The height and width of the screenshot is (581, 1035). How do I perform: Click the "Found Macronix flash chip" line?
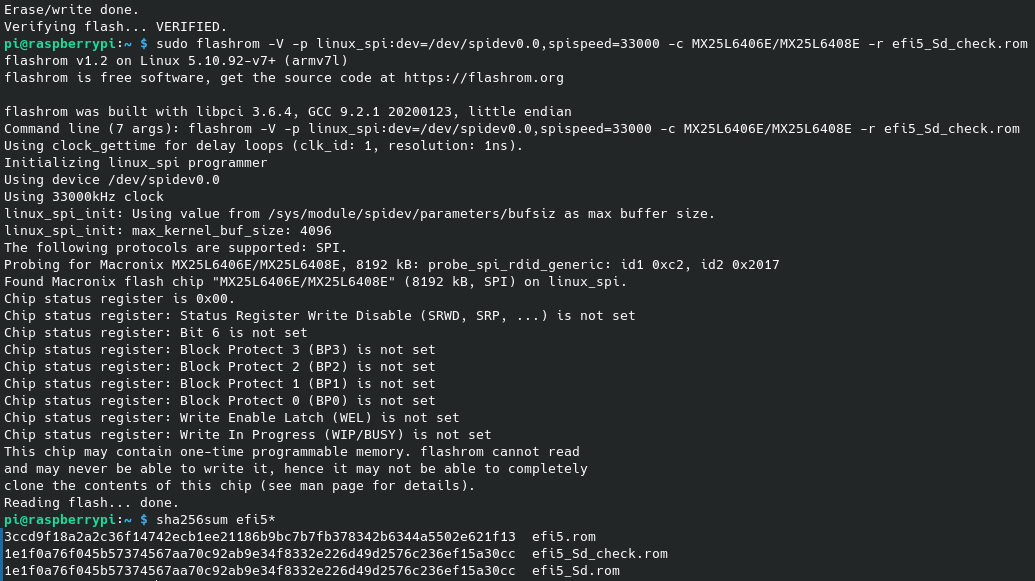(x=316, y=282)
